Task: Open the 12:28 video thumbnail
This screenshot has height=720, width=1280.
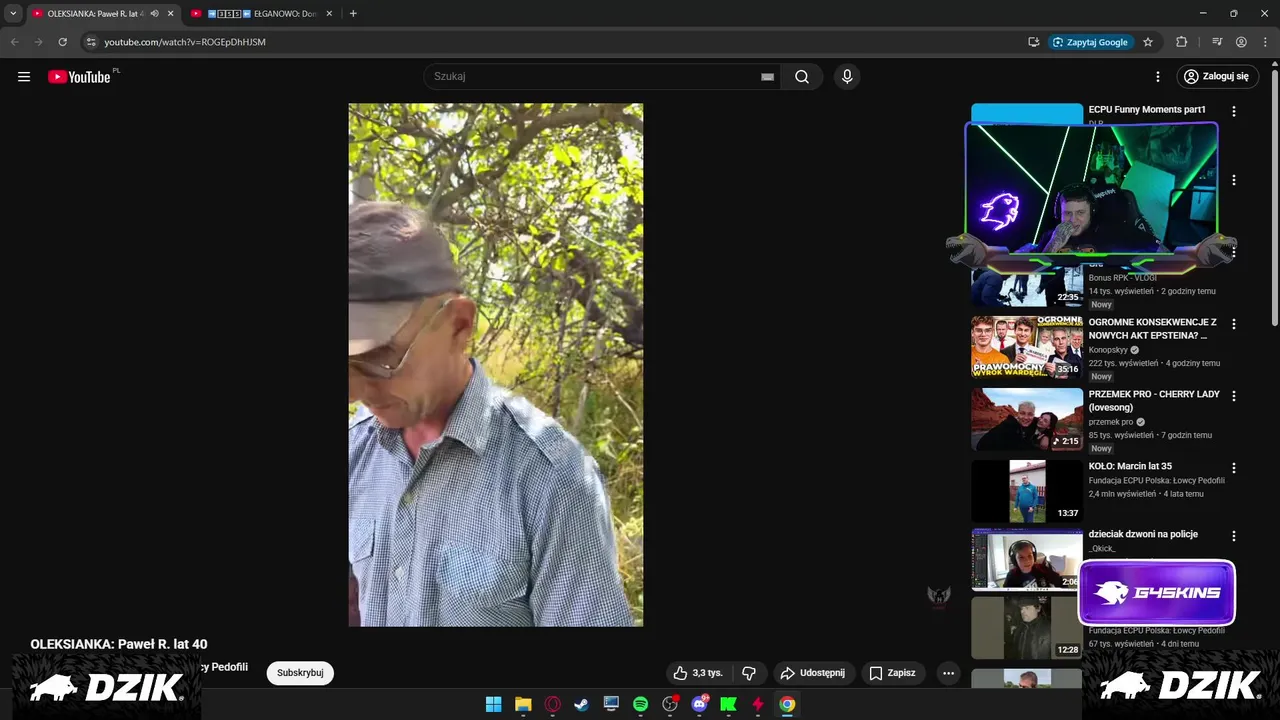Action: point(1025,627)
